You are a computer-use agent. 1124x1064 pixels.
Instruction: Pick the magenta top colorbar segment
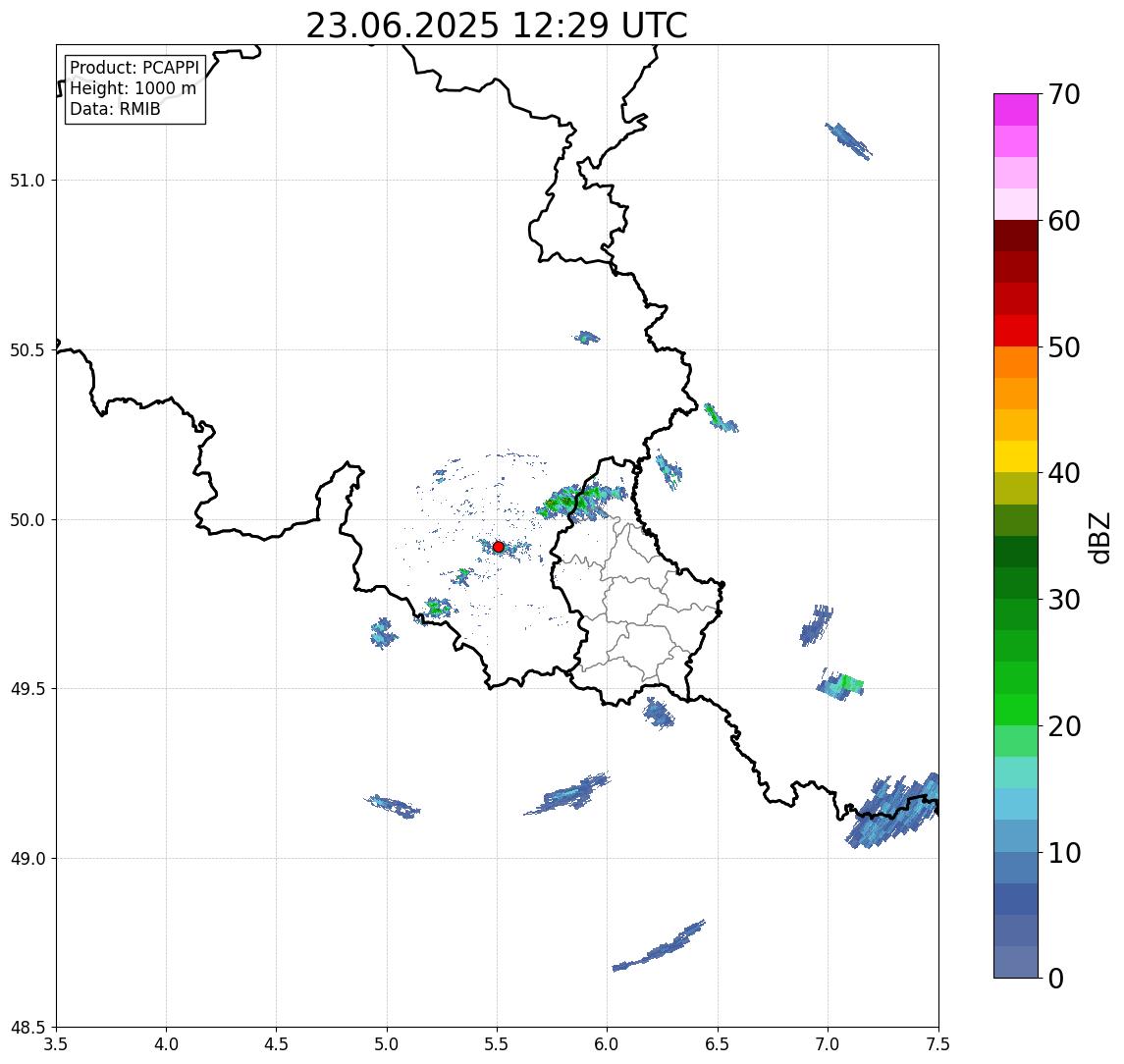1016,110
